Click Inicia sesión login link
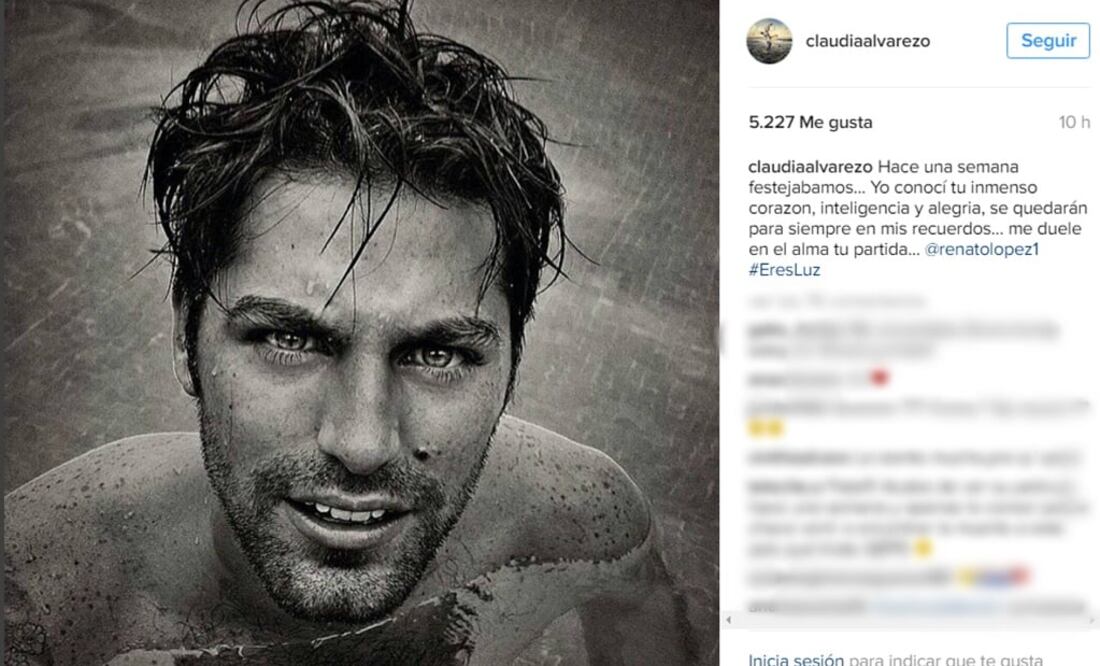The image size is (1100, 666). click(796, 659)
